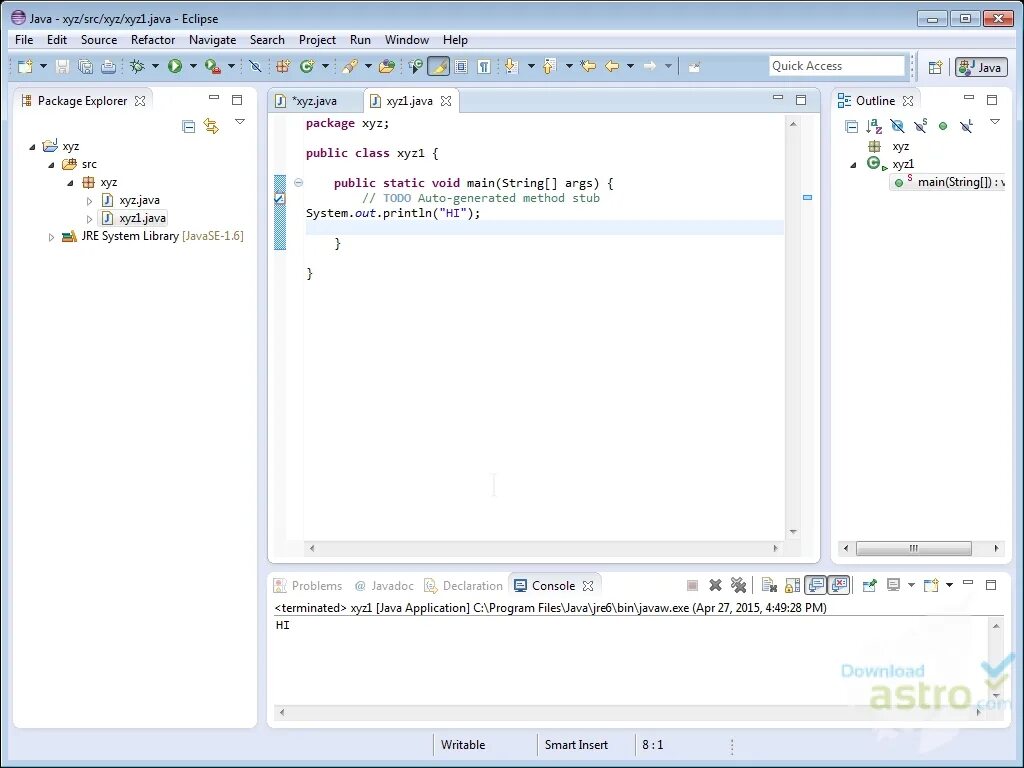1024x768 pixels.
Task: Click the Open Console icon
Action: (931, 585)
